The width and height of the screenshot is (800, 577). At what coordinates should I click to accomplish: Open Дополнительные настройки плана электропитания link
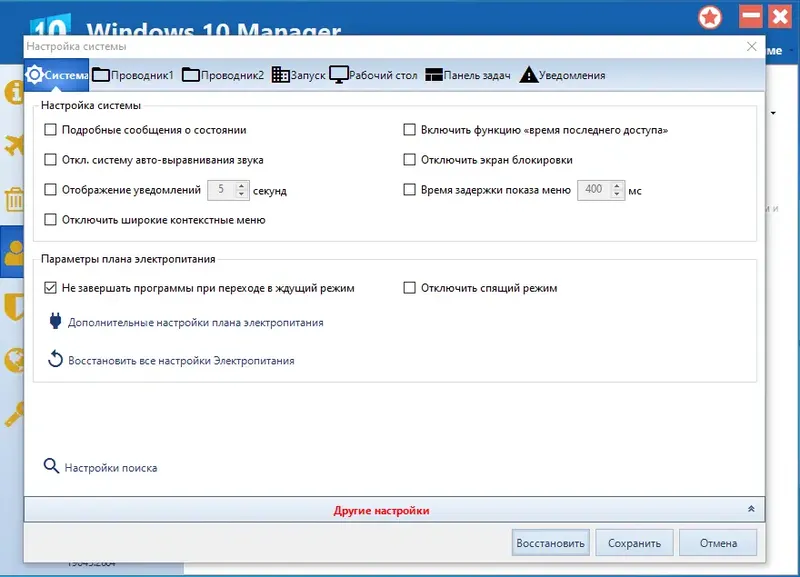click(x=195, y=323)
